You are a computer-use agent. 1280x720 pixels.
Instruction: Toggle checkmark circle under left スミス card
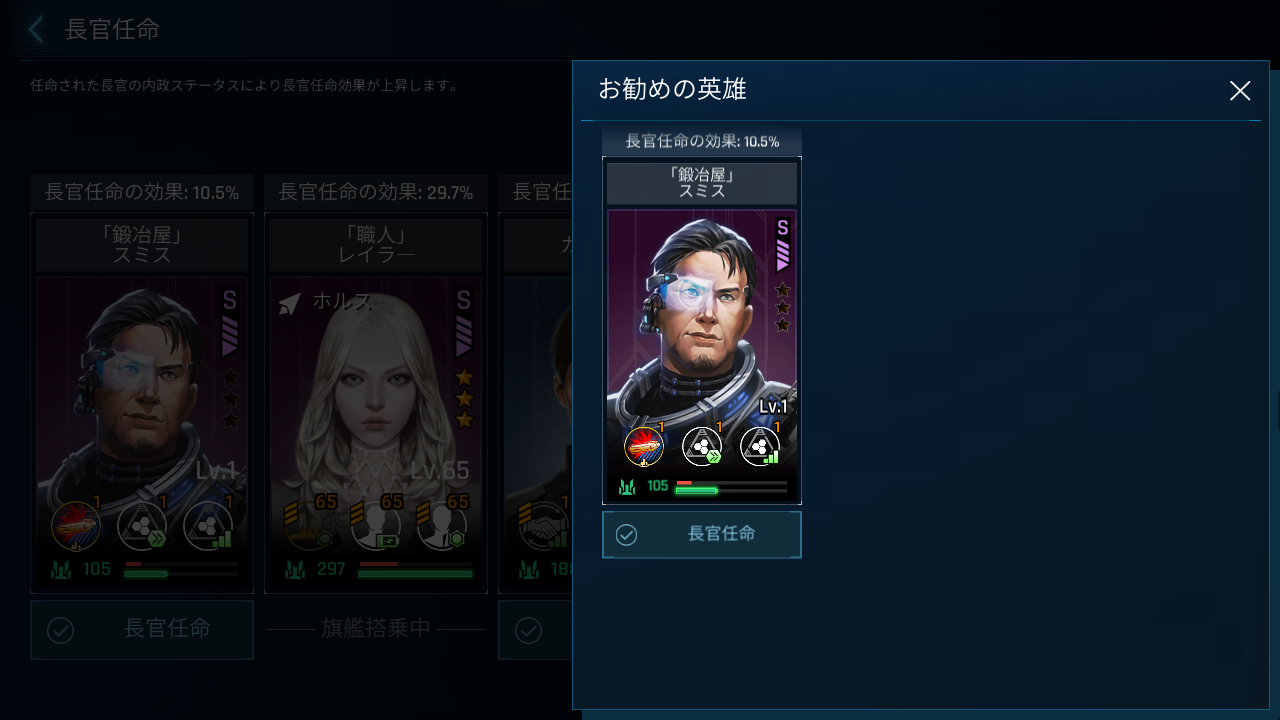(61, 630)
